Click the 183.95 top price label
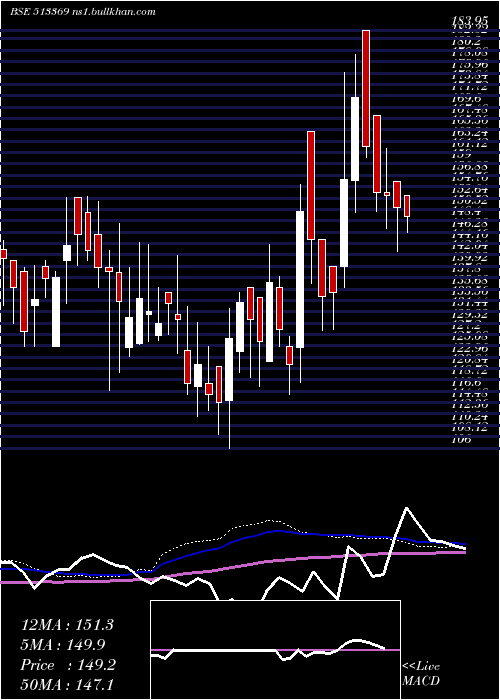The height and width of the screenshot is (700, 500). (471, 20)
